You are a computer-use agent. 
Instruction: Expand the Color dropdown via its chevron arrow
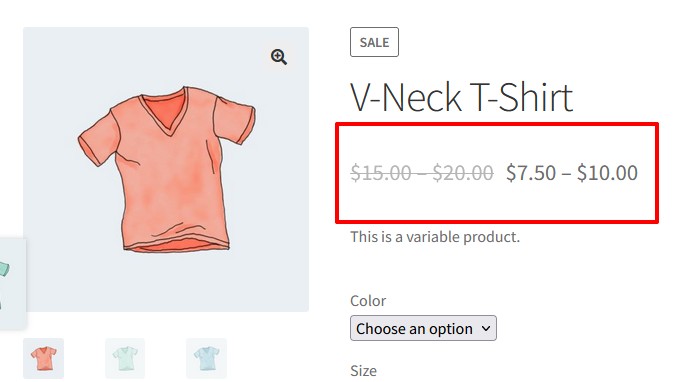[x=486, y=328]
